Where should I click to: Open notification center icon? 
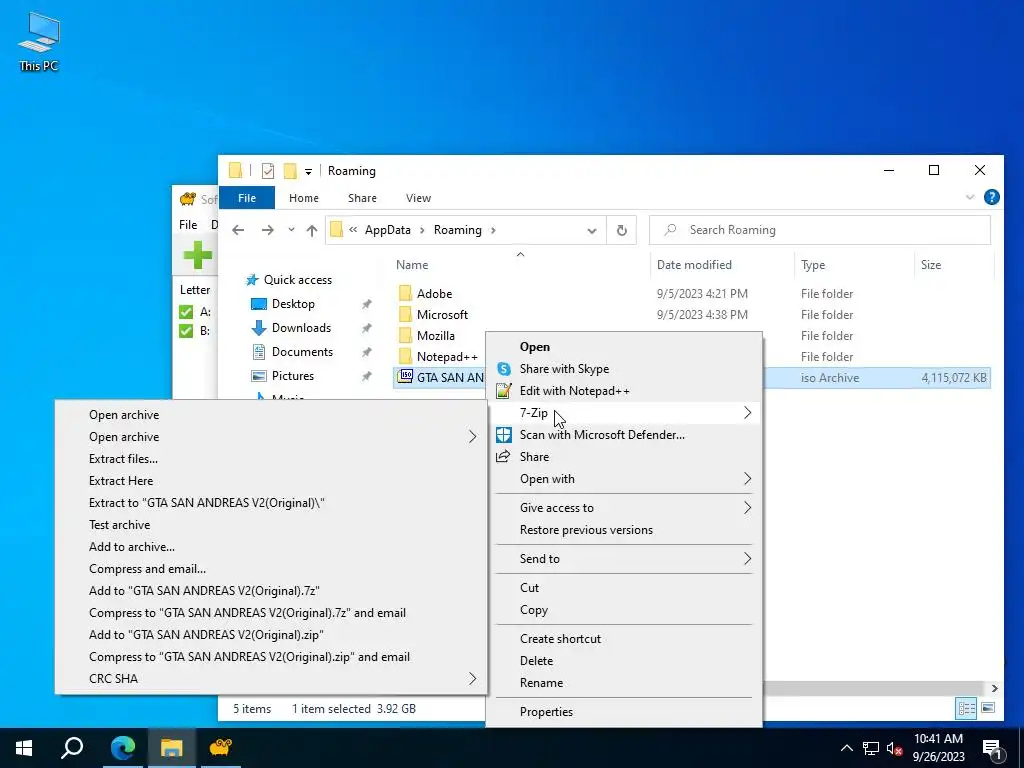point(992,748)
